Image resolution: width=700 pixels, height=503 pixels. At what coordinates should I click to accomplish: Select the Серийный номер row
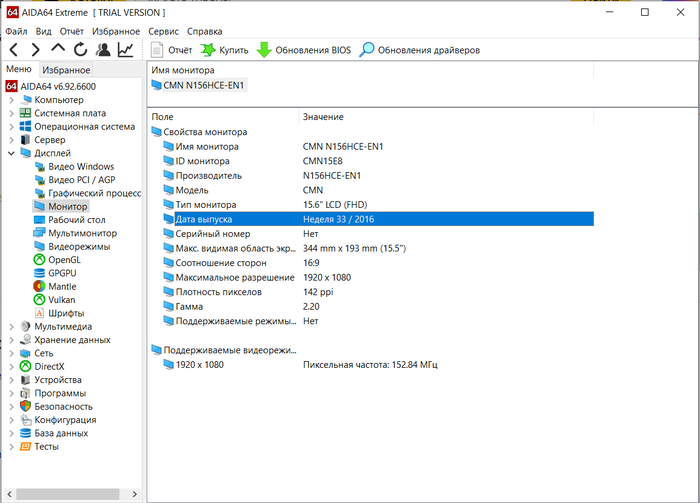pos(379,234)
